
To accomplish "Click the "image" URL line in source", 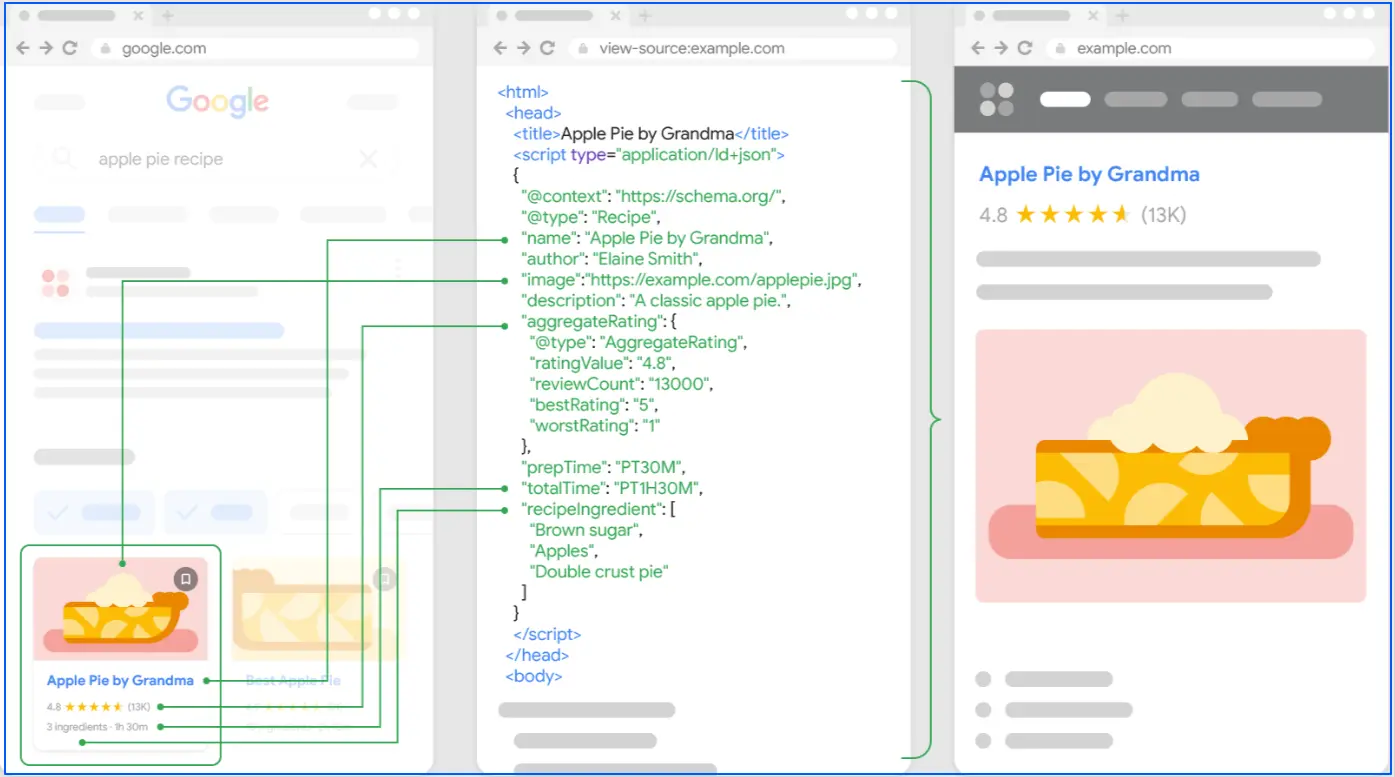I will pyautogui.click(x=691, y=280).
